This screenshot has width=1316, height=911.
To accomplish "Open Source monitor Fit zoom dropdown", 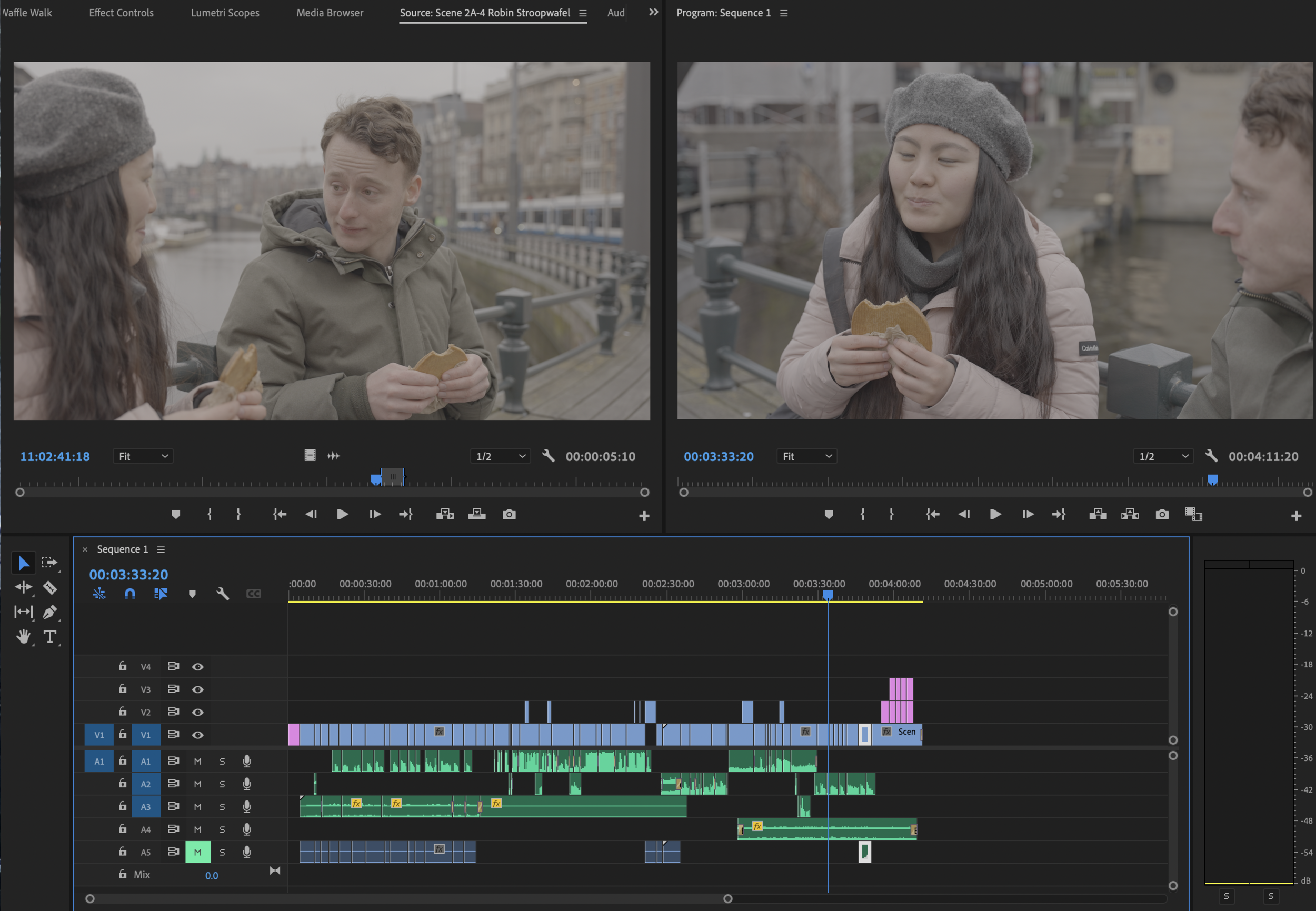I will pyautogui.click(x=143, y=456).
